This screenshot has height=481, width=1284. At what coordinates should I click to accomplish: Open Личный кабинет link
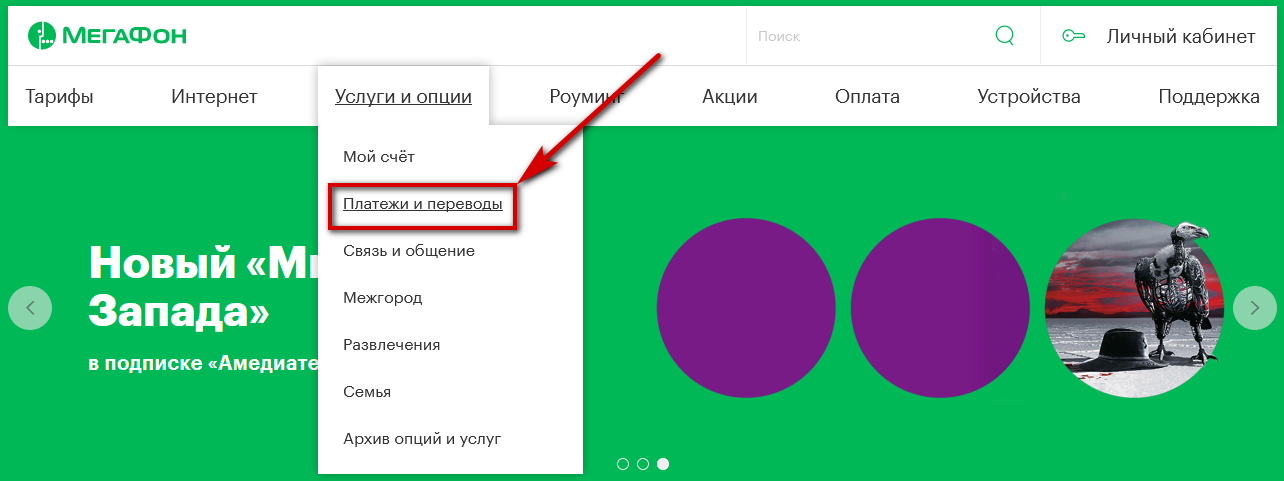tap(1180, 37)
